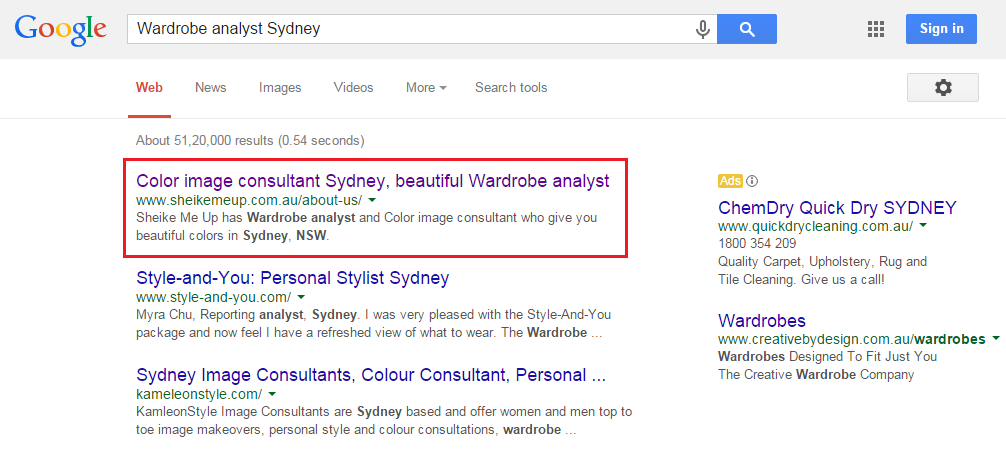Click the Sign in button
Image resolution: width=1006 pixels, height=454 pixels.
[x=941, y=29]
